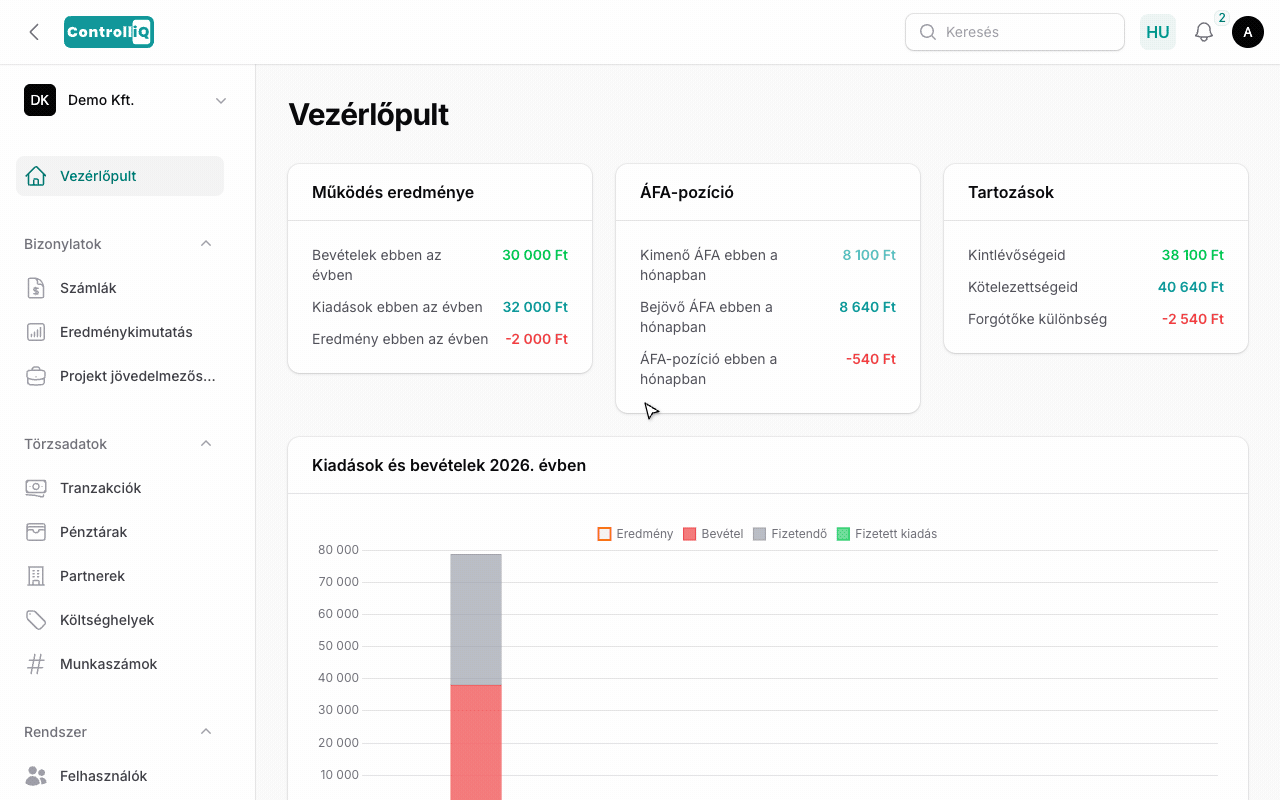Click the Munkaszámok hash icon
1280x800 pixels.
[36, 664]
